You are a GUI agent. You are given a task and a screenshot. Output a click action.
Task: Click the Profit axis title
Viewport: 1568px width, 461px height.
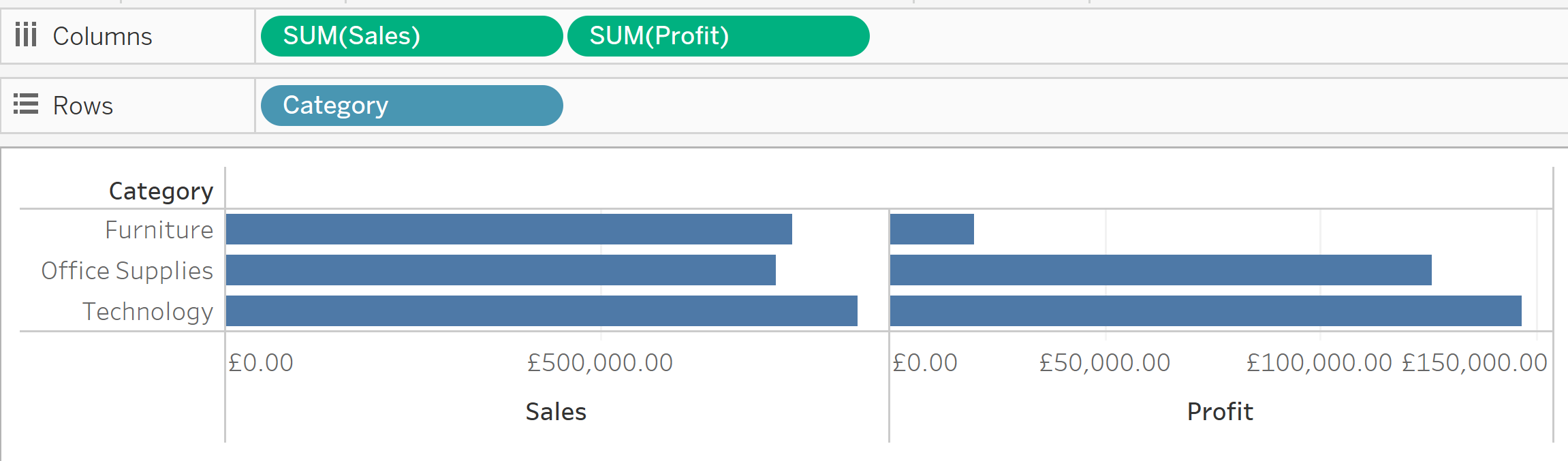click(x=1220, y=412)
